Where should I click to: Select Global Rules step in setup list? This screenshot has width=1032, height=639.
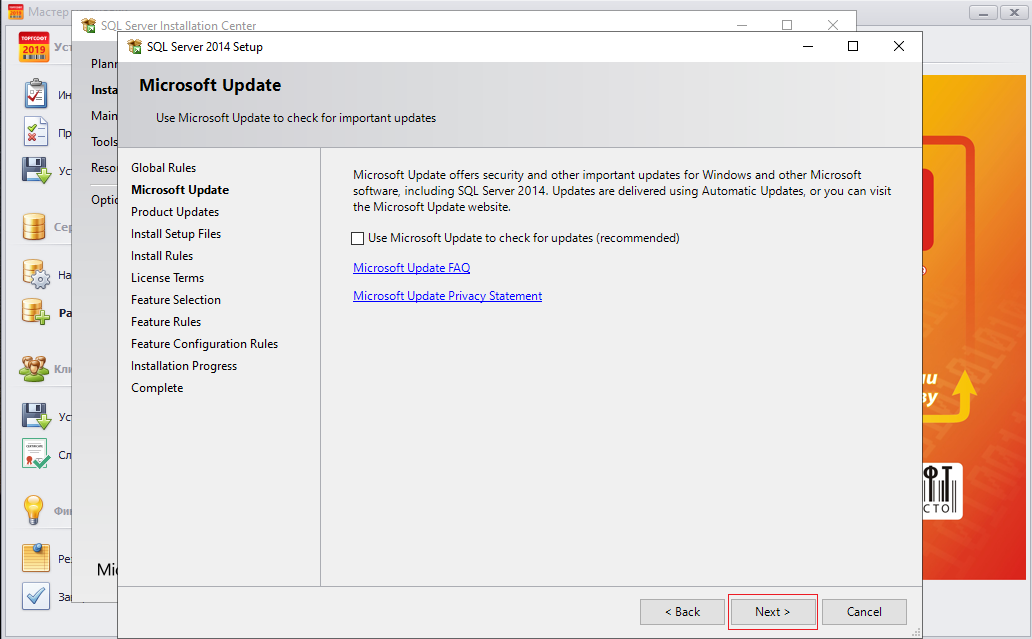163,168
